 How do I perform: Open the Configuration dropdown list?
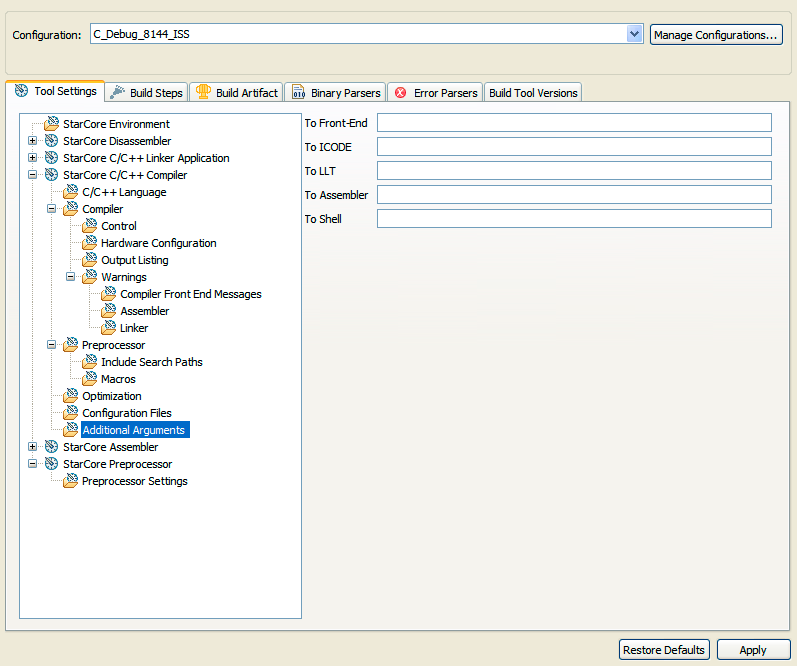(x=634, y=34)
